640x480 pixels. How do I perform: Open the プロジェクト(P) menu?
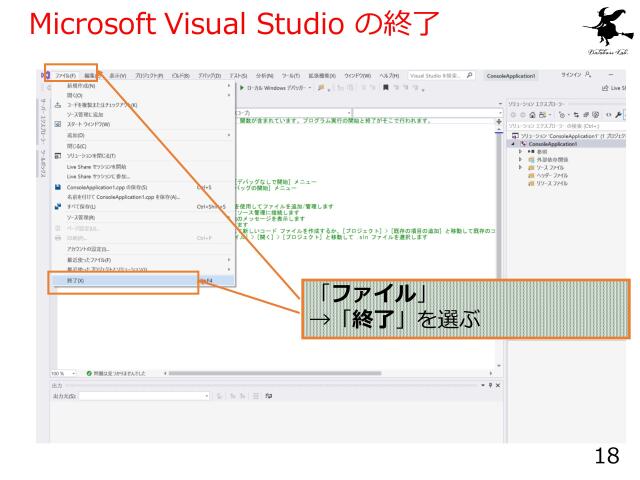click(149, 76)
